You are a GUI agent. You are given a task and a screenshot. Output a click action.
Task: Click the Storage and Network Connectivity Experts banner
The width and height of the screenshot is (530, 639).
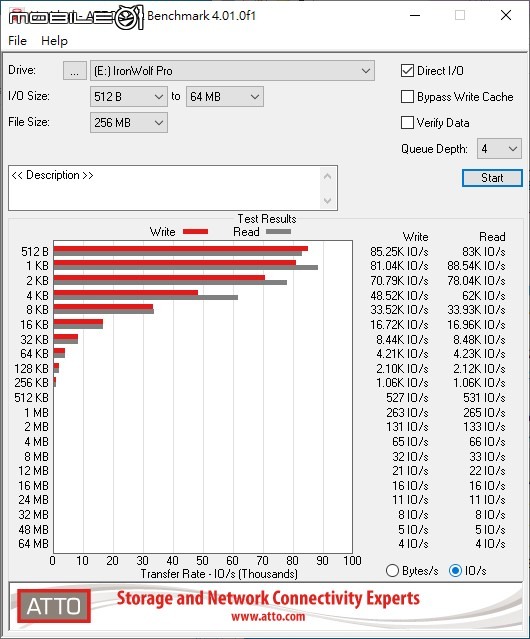click(x=268, y=598)
